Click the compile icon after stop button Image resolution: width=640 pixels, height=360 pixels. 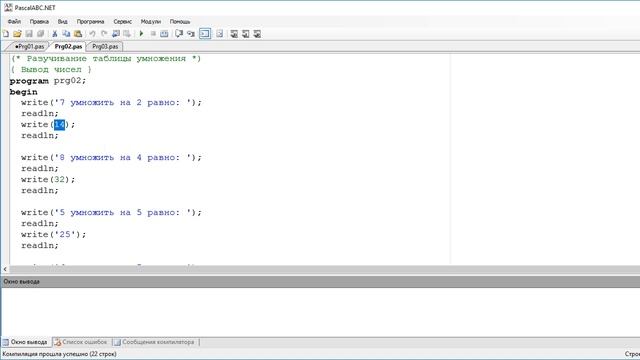tap(164, 34)
